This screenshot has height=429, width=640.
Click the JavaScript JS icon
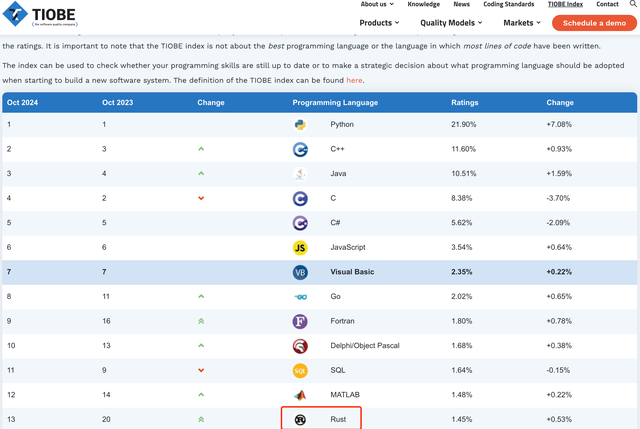pyautogui.click(x=300, y=247)
